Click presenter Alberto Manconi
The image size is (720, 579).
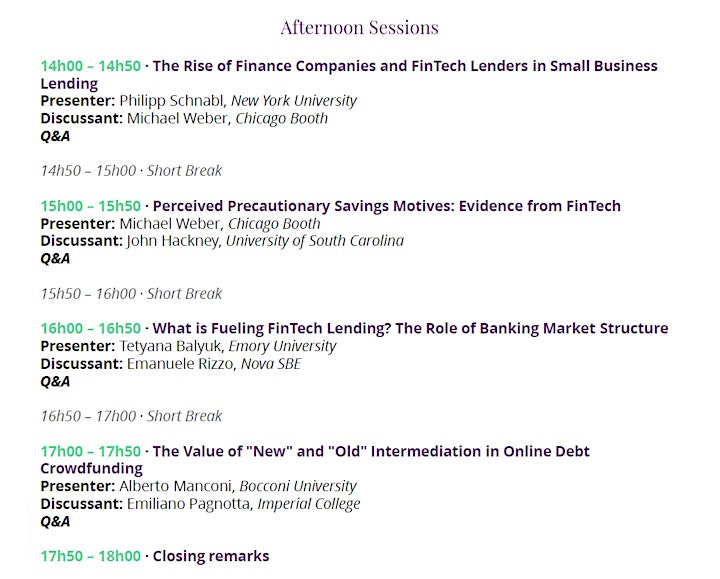(176, 486)
